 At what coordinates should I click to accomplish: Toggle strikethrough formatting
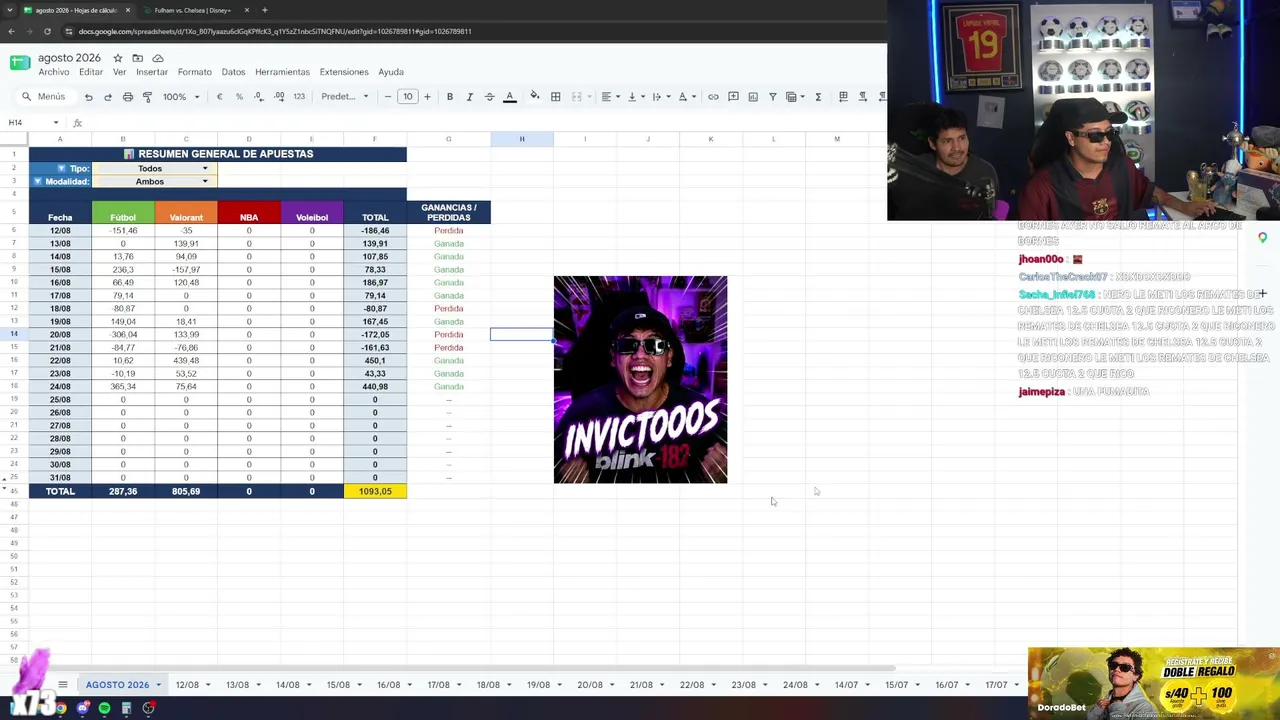click(x=489, y=97)
